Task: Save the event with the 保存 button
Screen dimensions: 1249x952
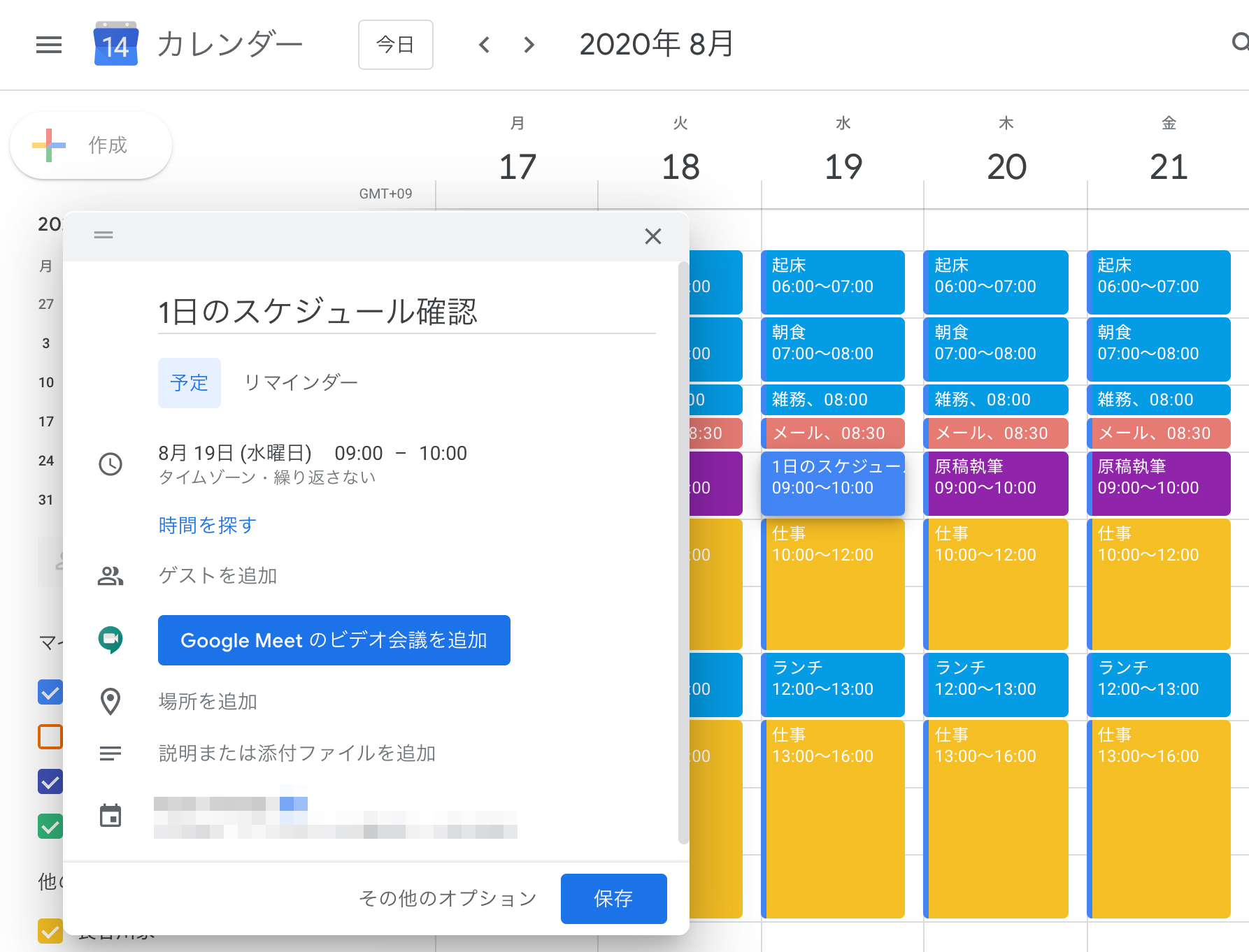Action: tap(613, 899)
